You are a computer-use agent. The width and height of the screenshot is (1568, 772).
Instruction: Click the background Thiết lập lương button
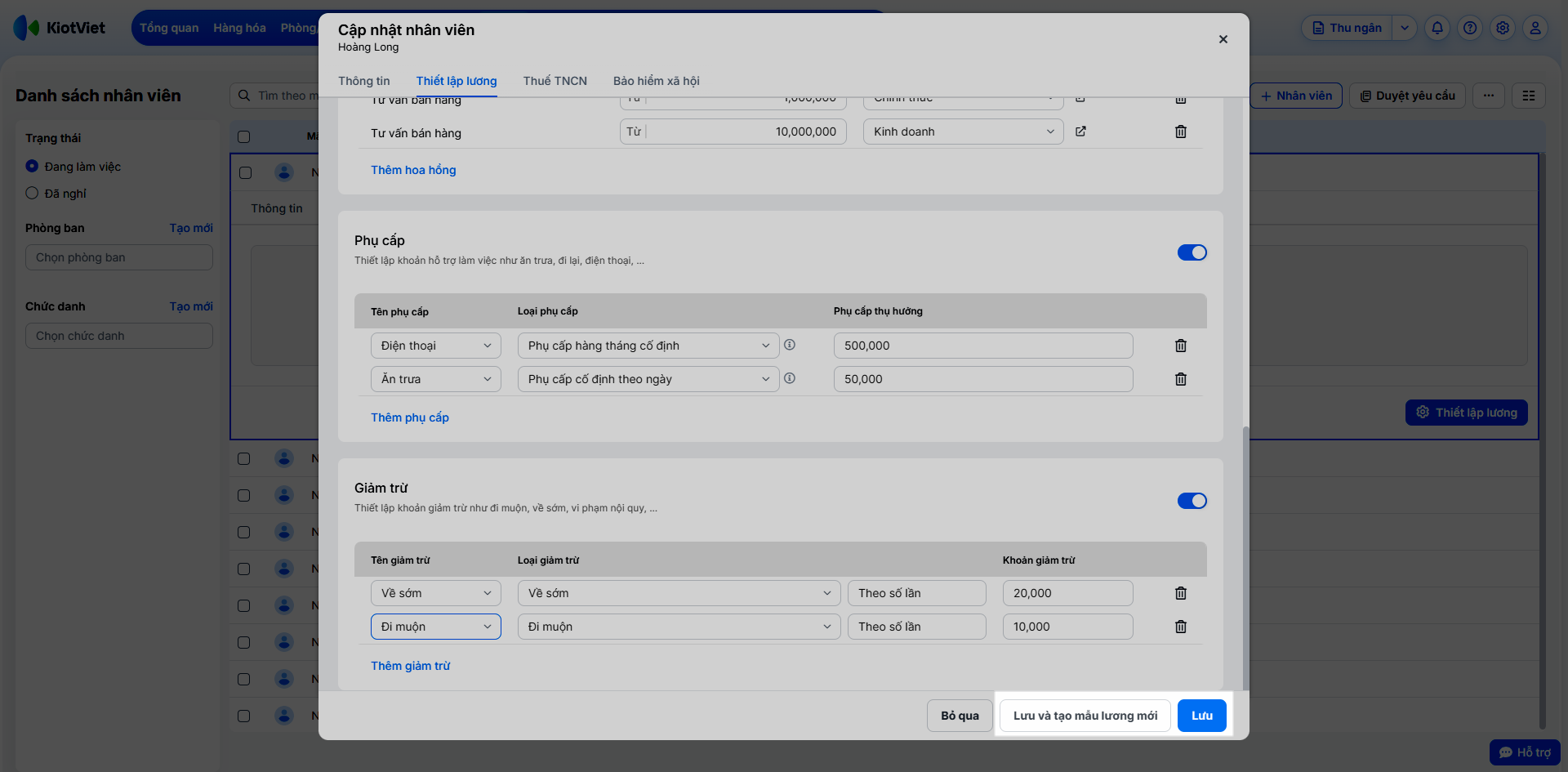1467,413
